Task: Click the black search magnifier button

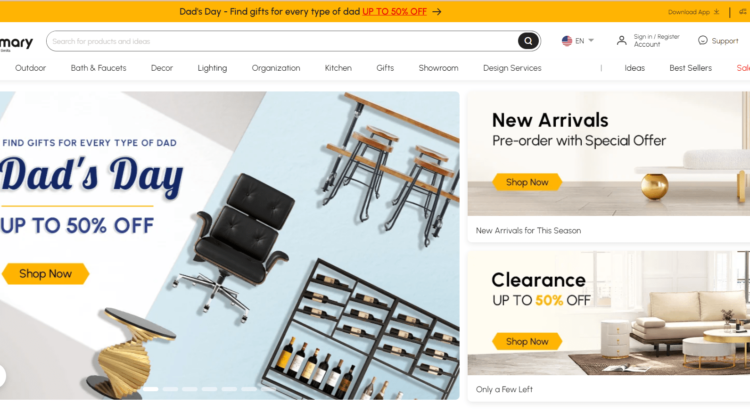Action: (528, 41)
